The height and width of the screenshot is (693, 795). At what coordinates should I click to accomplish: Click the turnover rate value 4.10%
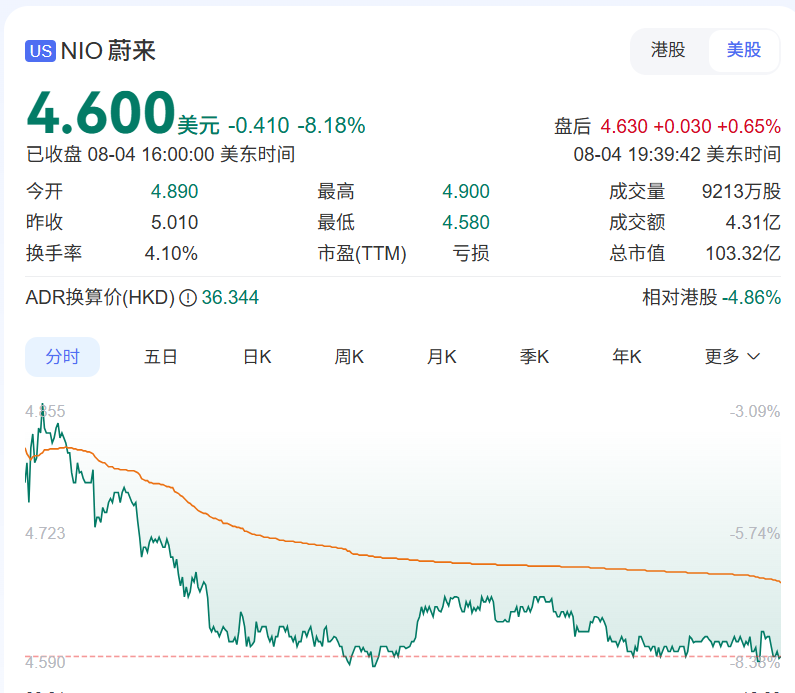171,253
